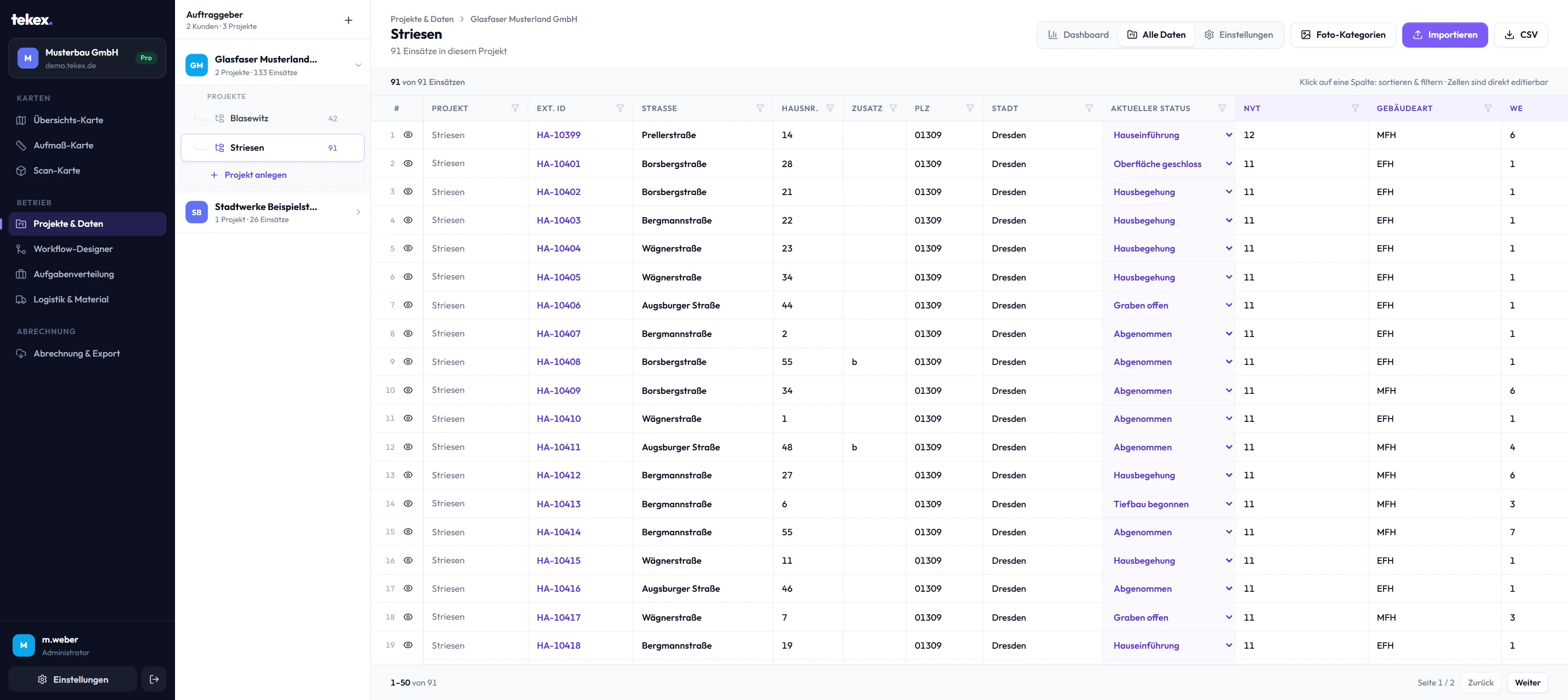
Task: Select Blasewitz project in tree
Action: click(272, 119)
